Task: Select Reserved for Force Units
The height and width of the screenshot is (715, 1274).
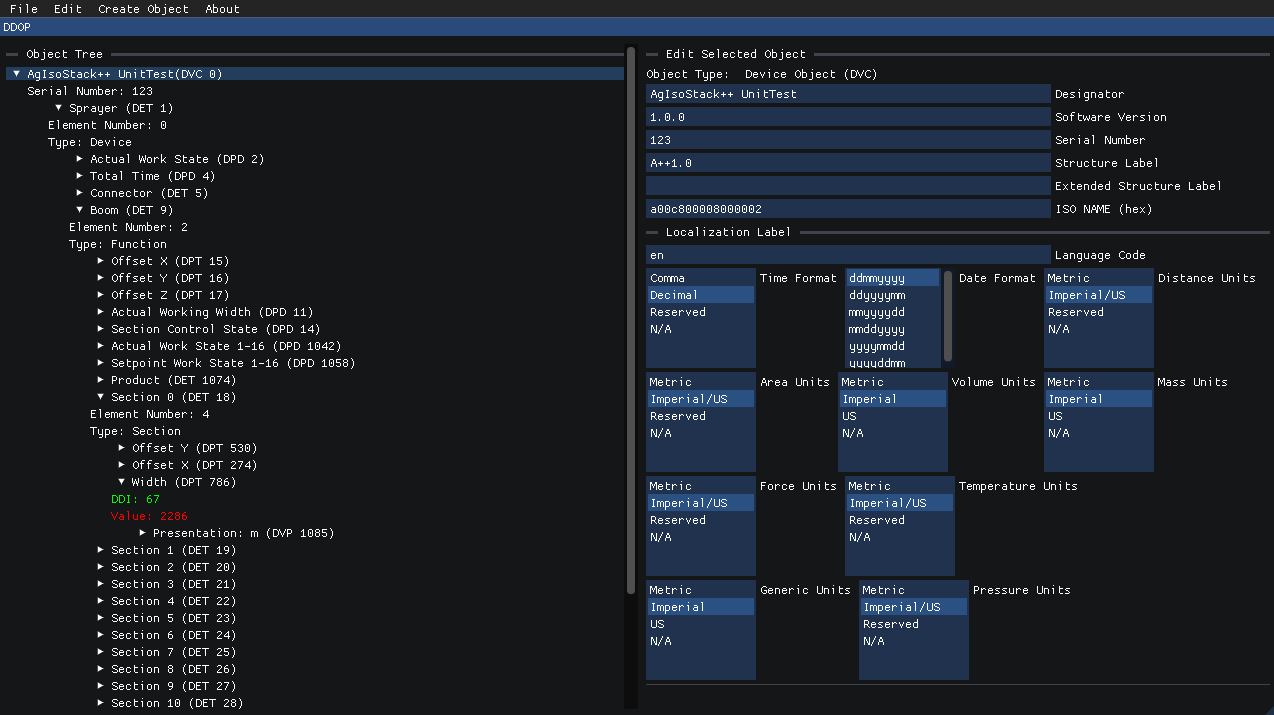Action: click(x=700, y=520)
